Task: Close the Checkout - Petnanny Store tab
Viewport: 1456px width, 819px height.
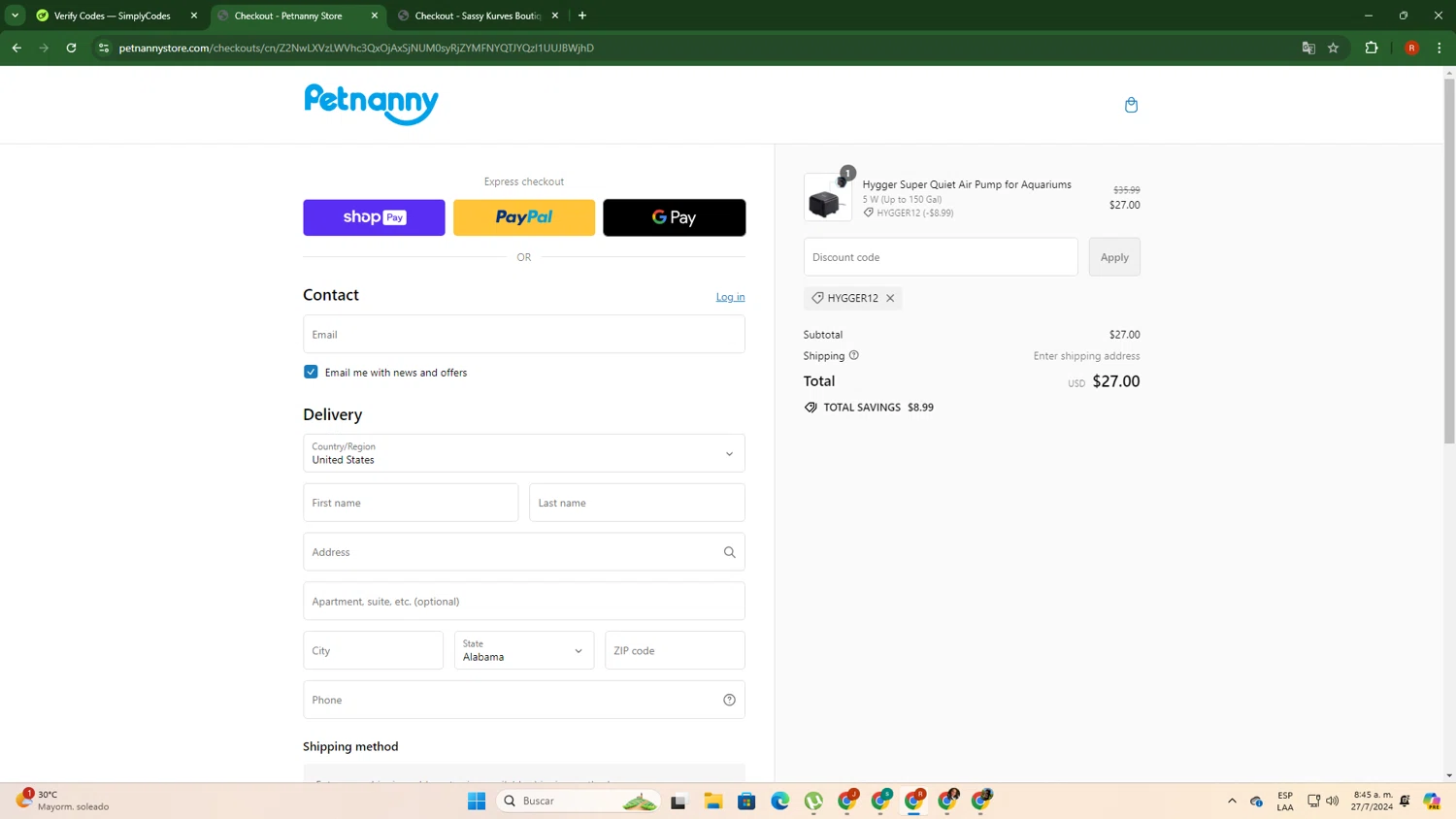Action: tap(375, 16)
